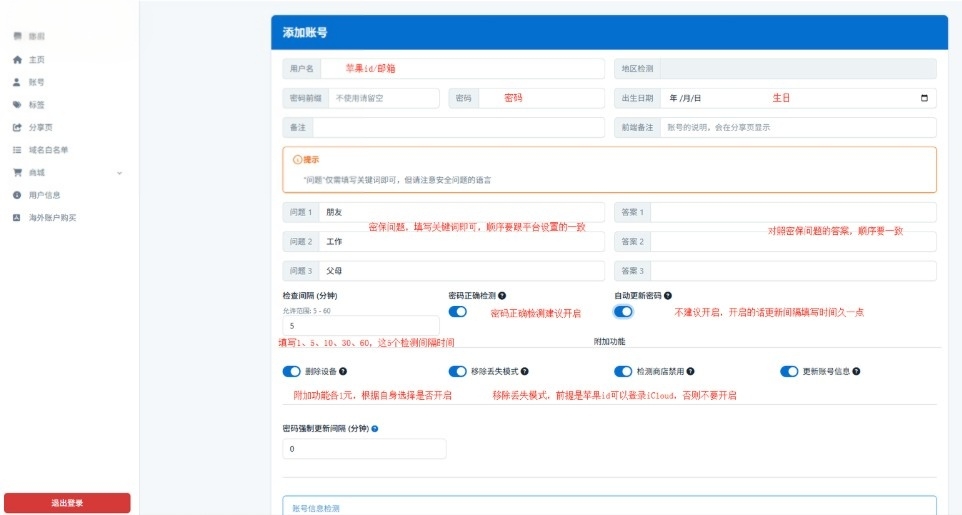Viewport: 962px width, 515px height.
Task: Open the 用户信息 info icon in sidebar
Action: 17,195
